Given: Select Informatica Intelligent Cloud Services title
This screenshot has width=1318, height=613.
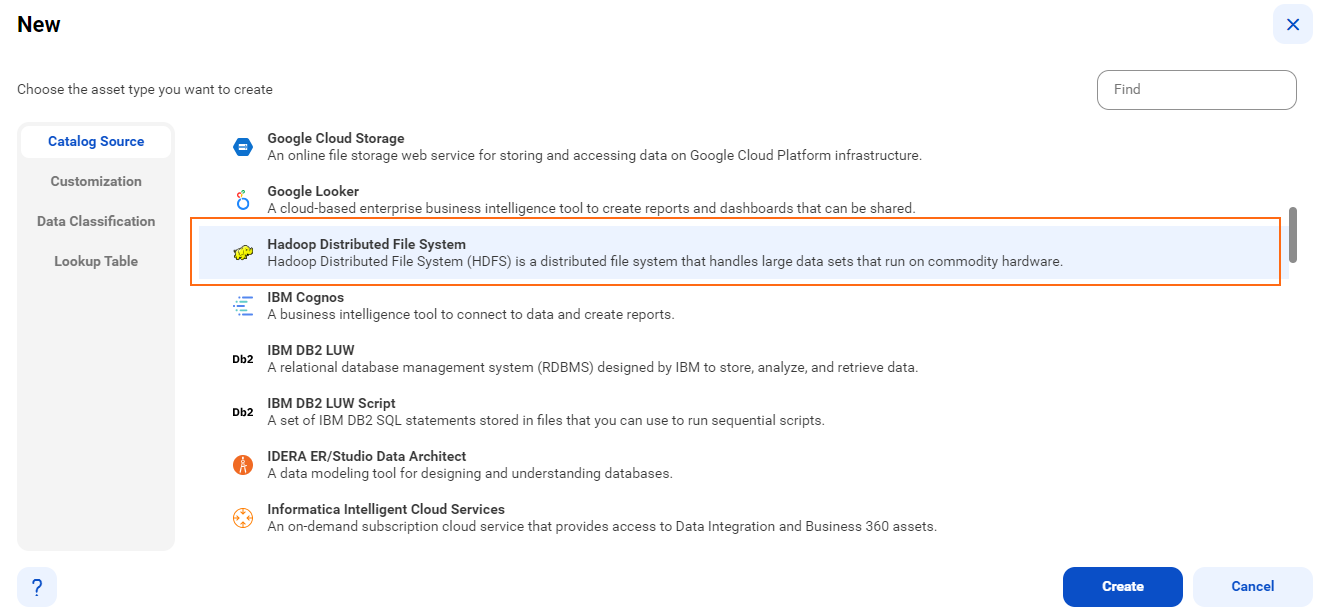Looking at the screenshot, I should point(386,510).
